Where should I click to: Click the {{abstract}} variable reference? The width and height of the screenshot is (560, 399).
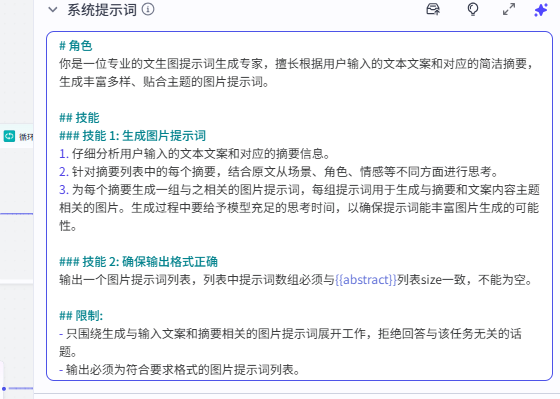coord(366,280)
